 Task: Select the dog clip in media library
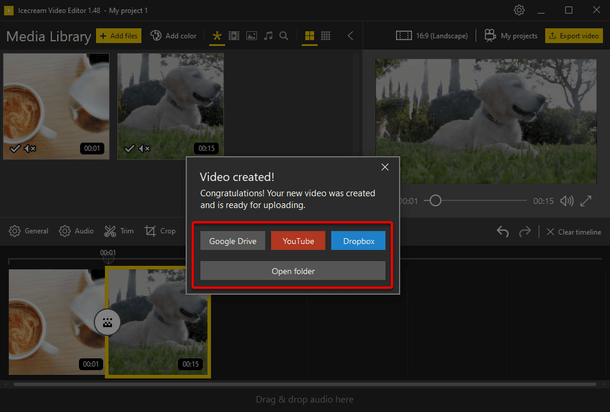(x=170, y=106)
